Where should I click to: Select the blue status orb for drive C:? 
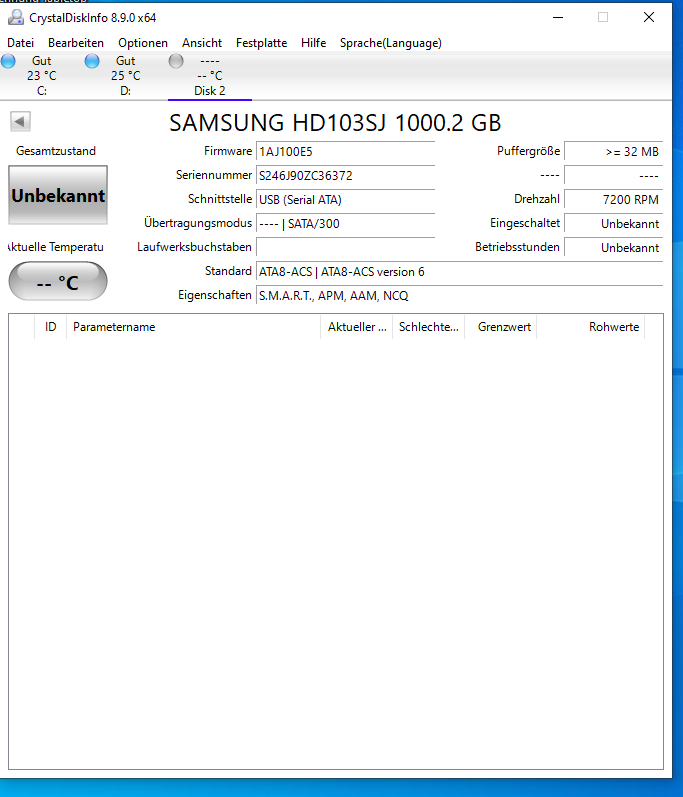click(8, 61)
